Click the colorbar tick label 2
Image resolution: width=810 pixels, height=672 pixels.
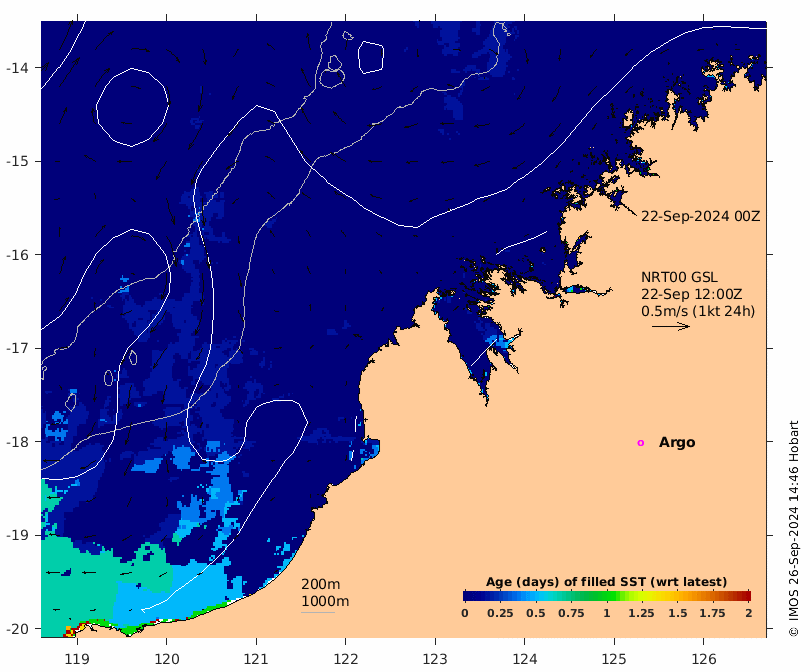point(749,613)
